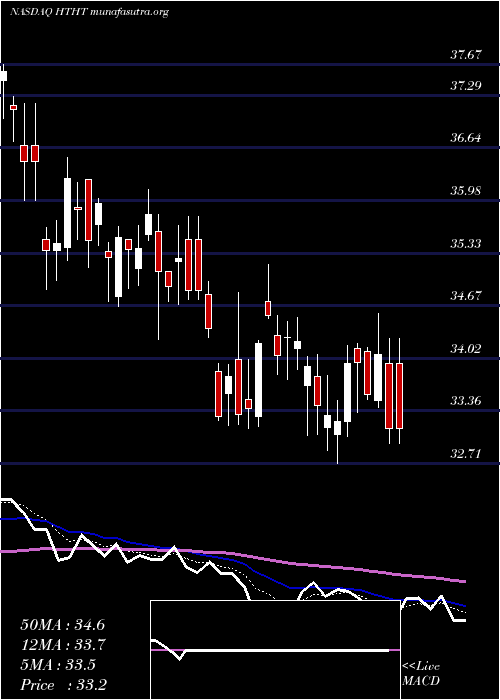
Task: Select the 32.71 price level label
Action: (x=465, y=454)
